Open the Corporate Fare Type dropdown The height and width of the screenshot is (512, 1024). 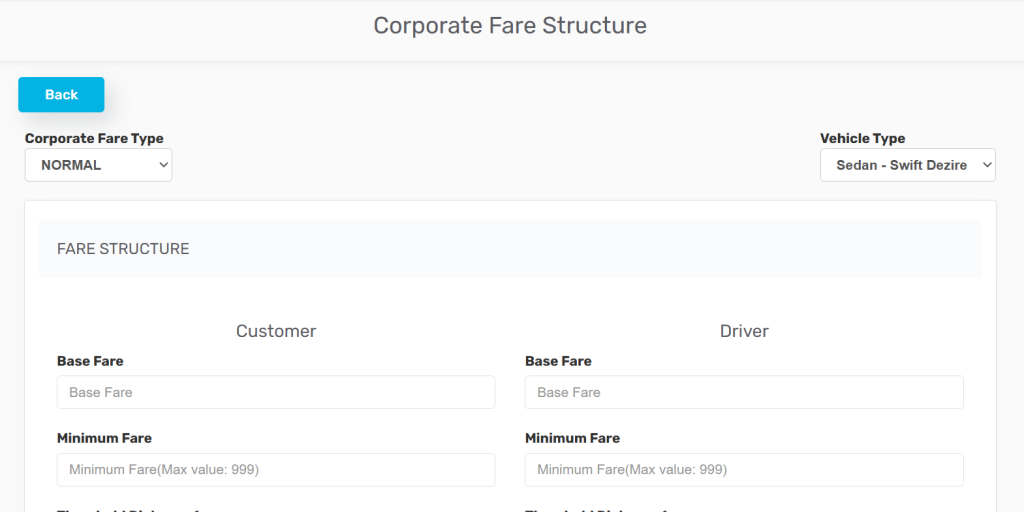point(98,165)
